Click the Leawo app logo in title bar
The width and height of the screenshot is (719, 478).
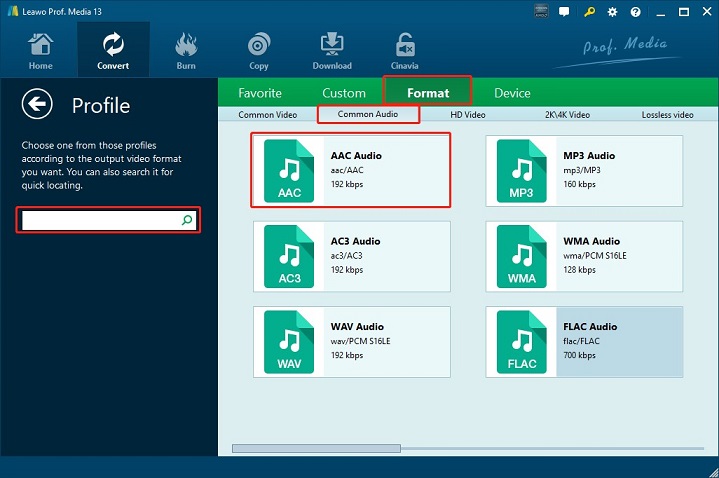point(13,11)
